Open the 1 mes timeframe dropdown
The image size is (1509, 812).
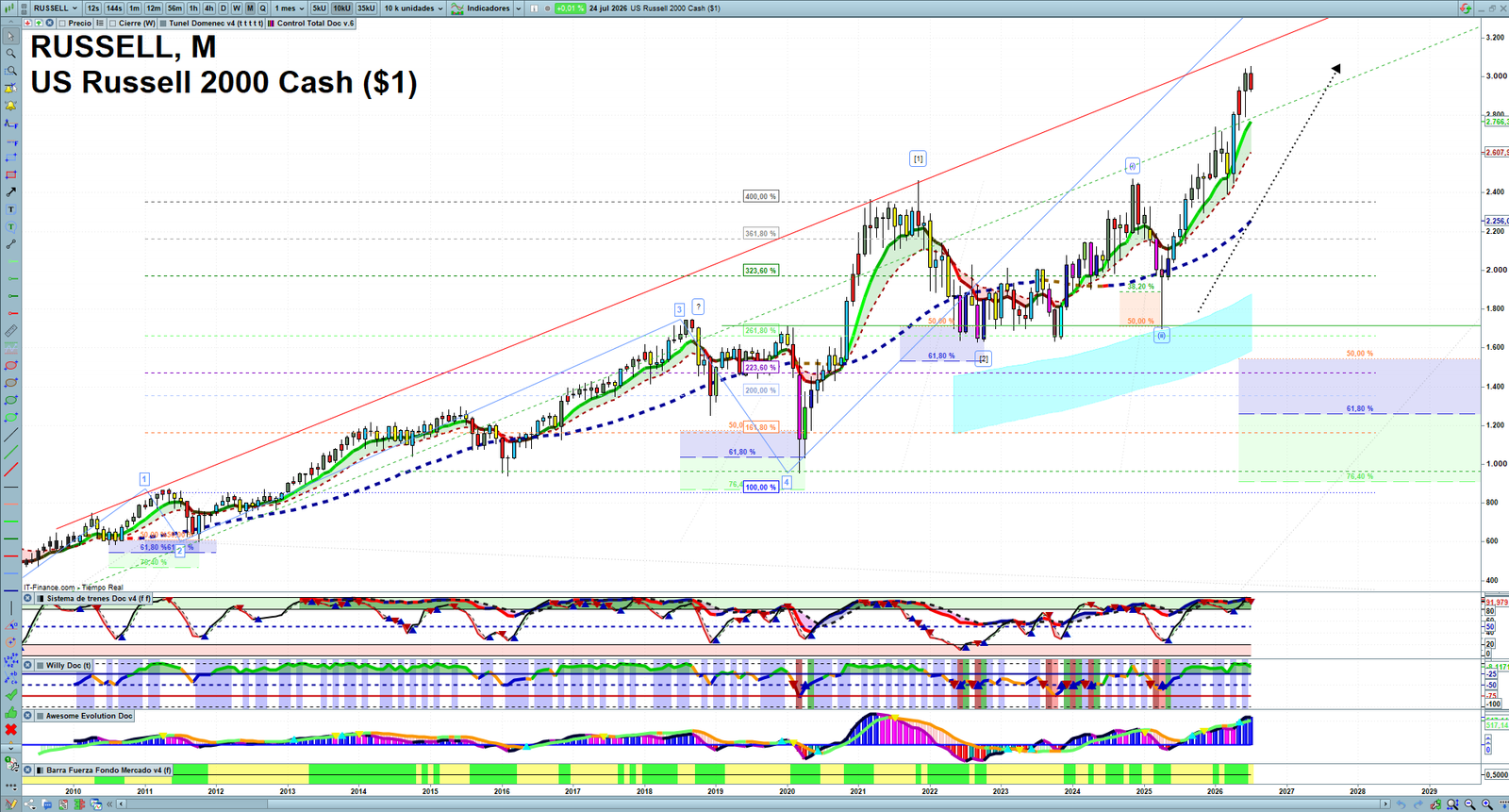(289, 8)
